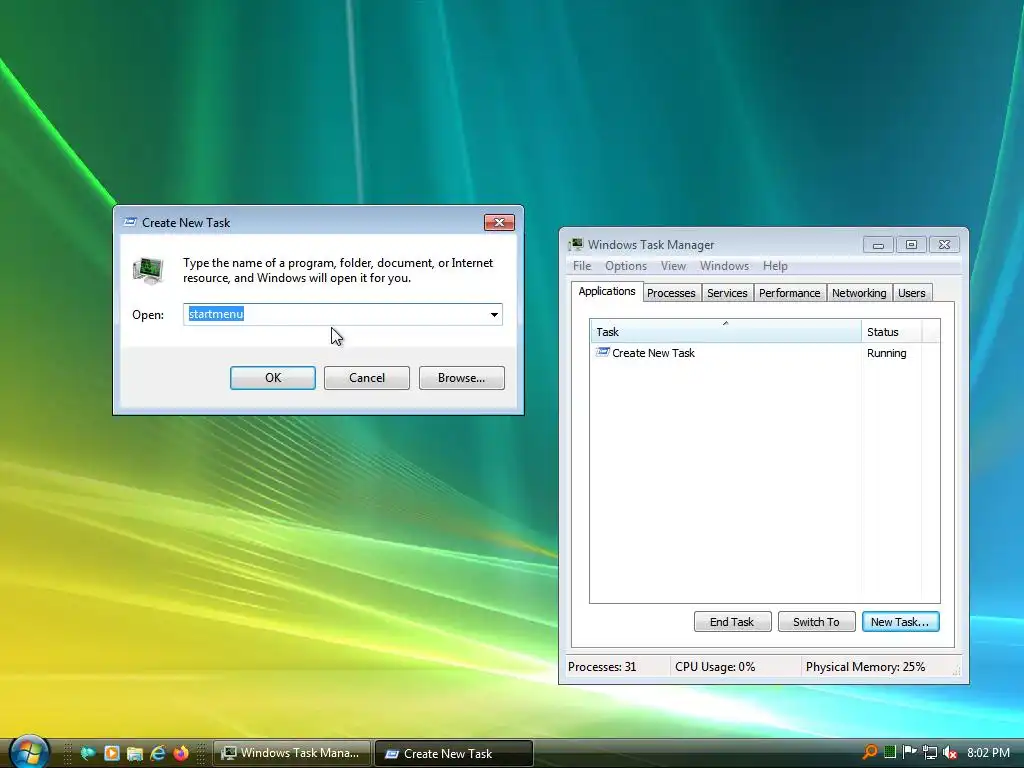The height and width of the screenshot is (768, 1024).
Task: Switch to the Users tab
Action: 912,293
